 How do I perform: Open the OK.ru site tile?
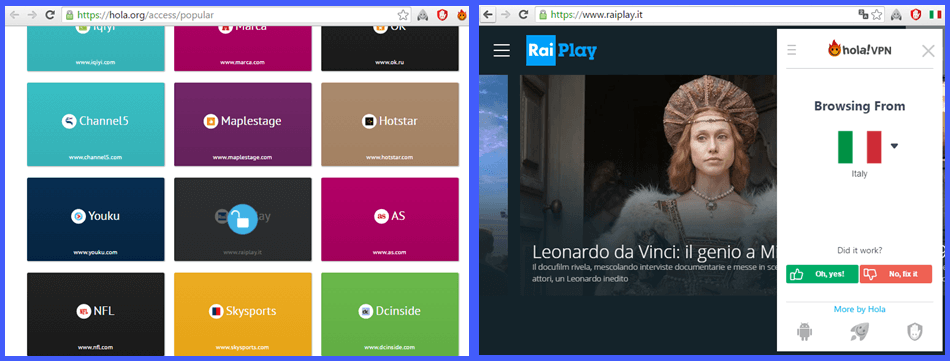[390, 48]
